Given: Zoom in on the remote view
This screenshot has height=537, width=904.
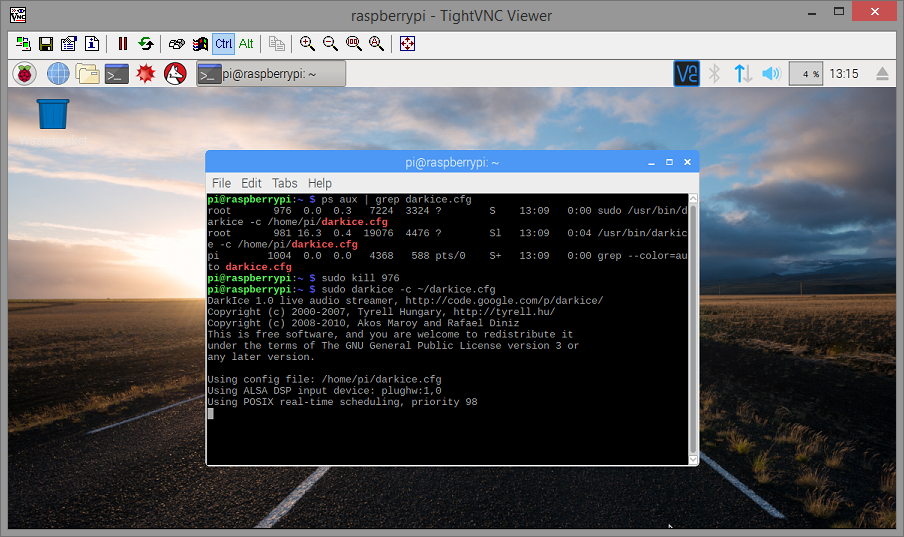Looking at the screenshot, I should 307,44.
